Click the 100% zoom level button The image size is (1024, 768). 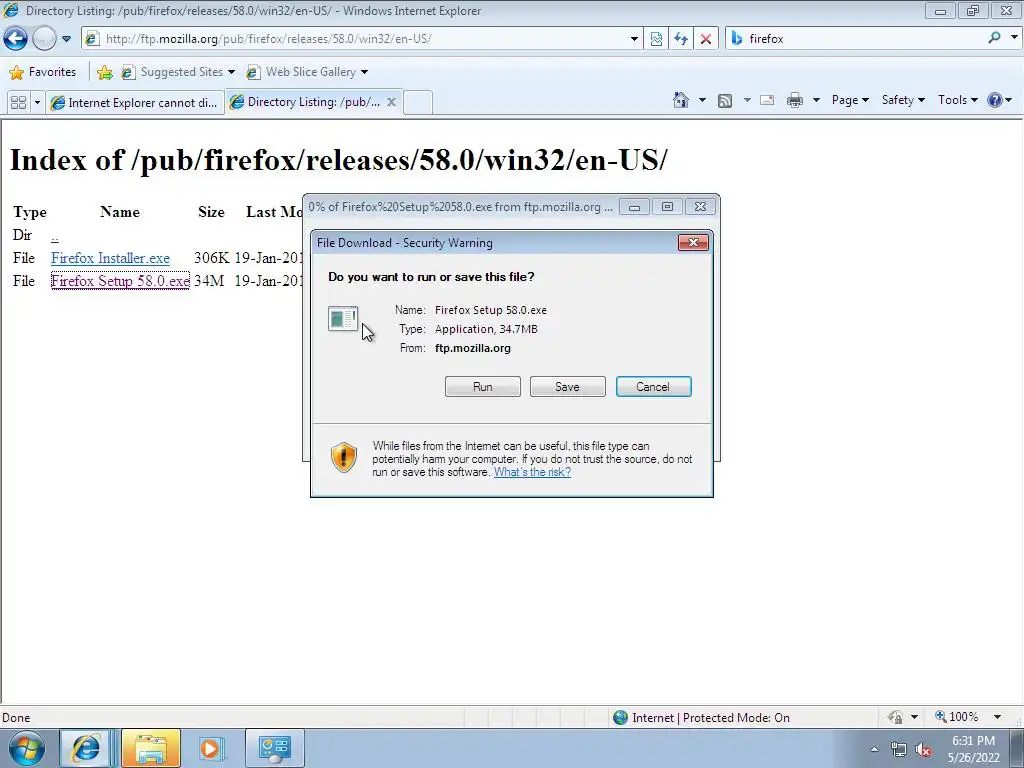tap(957, 717)
